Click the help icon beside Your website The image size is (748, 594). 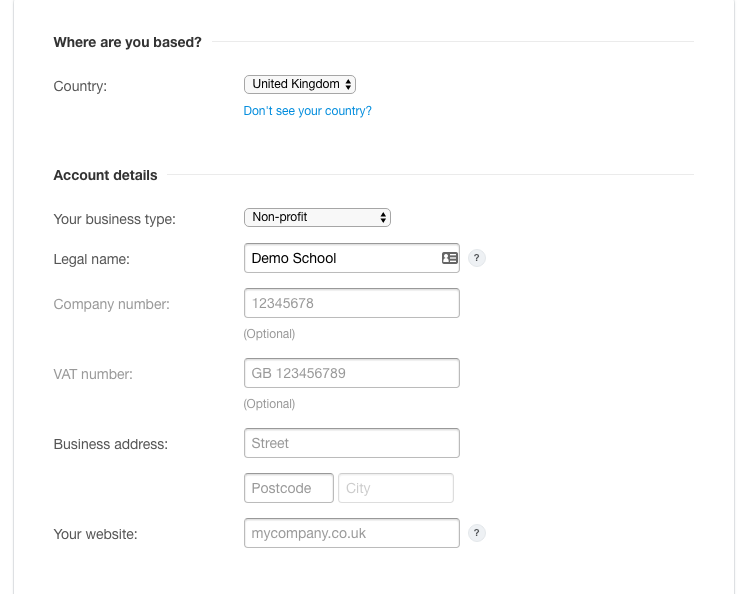click(477, 533)
